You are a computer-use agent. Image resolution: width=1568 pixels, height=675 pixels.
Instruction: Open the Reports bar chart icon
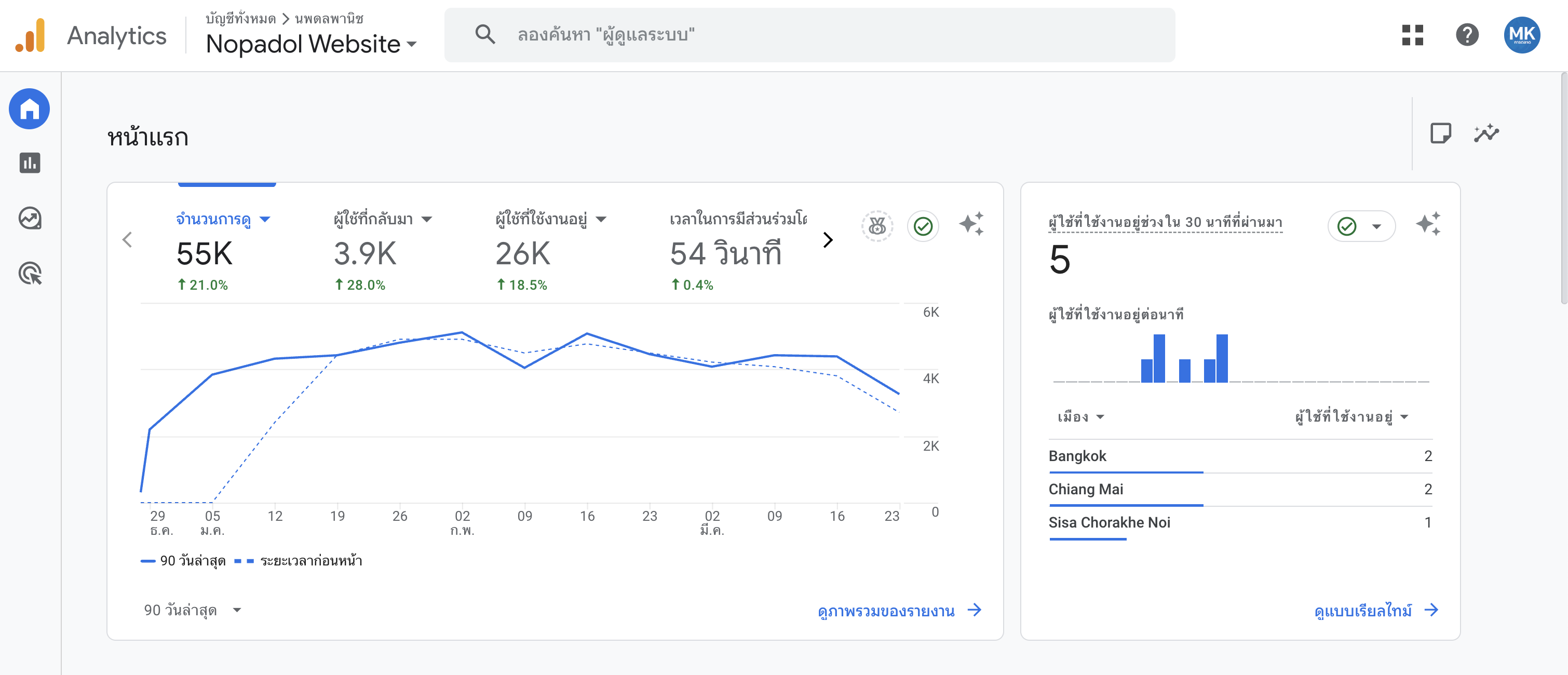pos(29,163)
